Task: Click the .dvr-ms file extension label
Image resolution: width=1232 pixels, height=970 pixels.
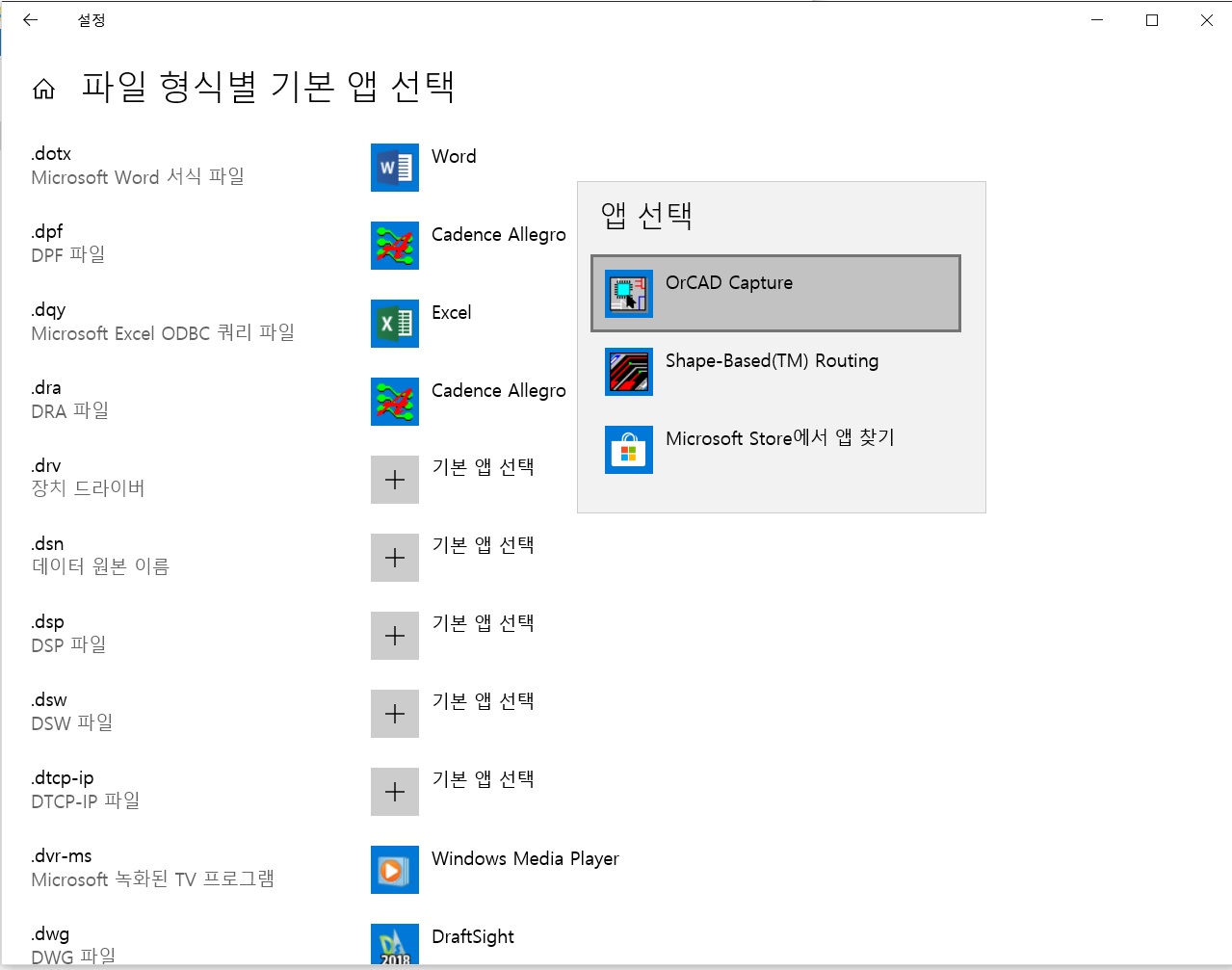Action: [62, 856]
